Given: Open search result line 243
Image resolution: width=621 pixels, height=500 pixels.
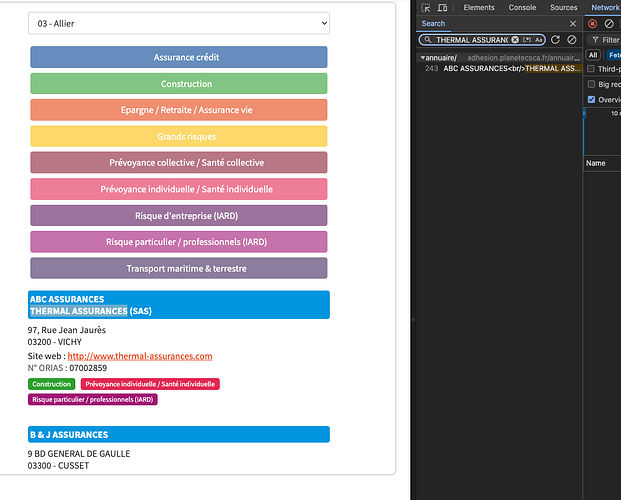Looking at the screenshot, I should click(501, 69).
